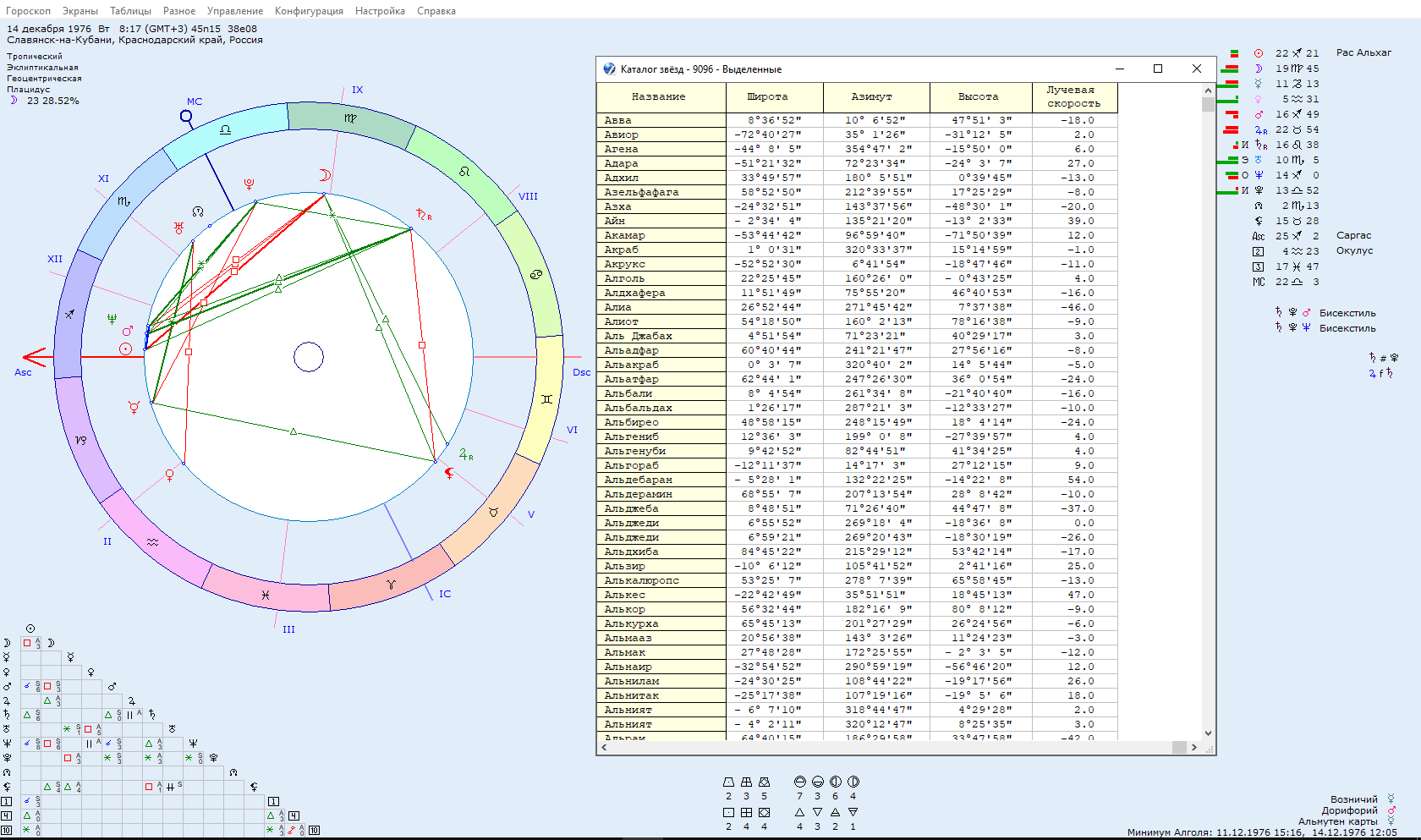Click the upper hemisphere circle icon
Screen dimensions: 1421x840
799,782
